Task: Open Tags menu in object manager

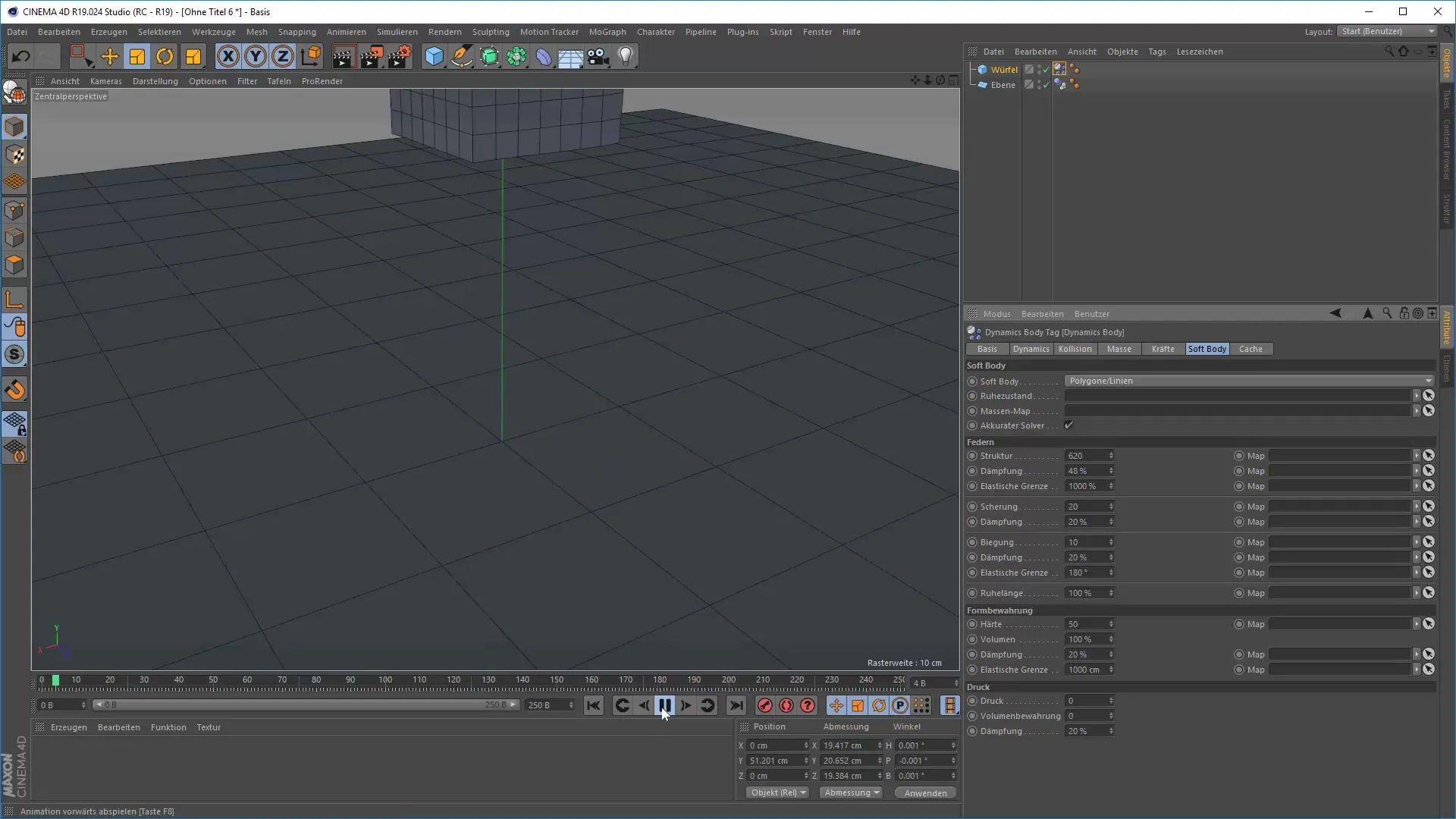Action: click(1156, 52)
